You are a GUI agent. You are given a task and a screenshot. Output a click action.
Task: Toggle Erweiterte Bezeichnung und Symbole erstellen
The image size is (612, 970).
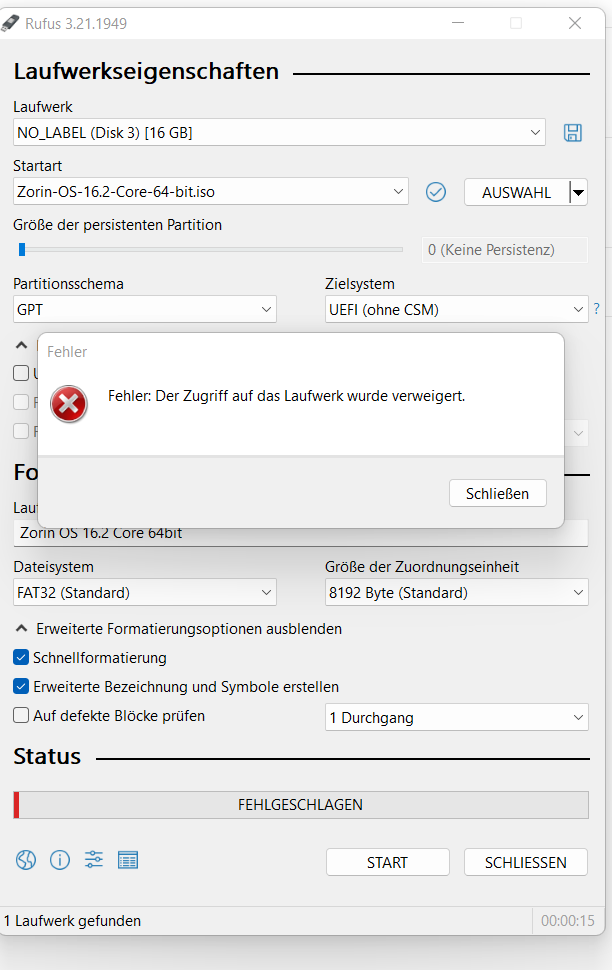click(x=21, y=686)
